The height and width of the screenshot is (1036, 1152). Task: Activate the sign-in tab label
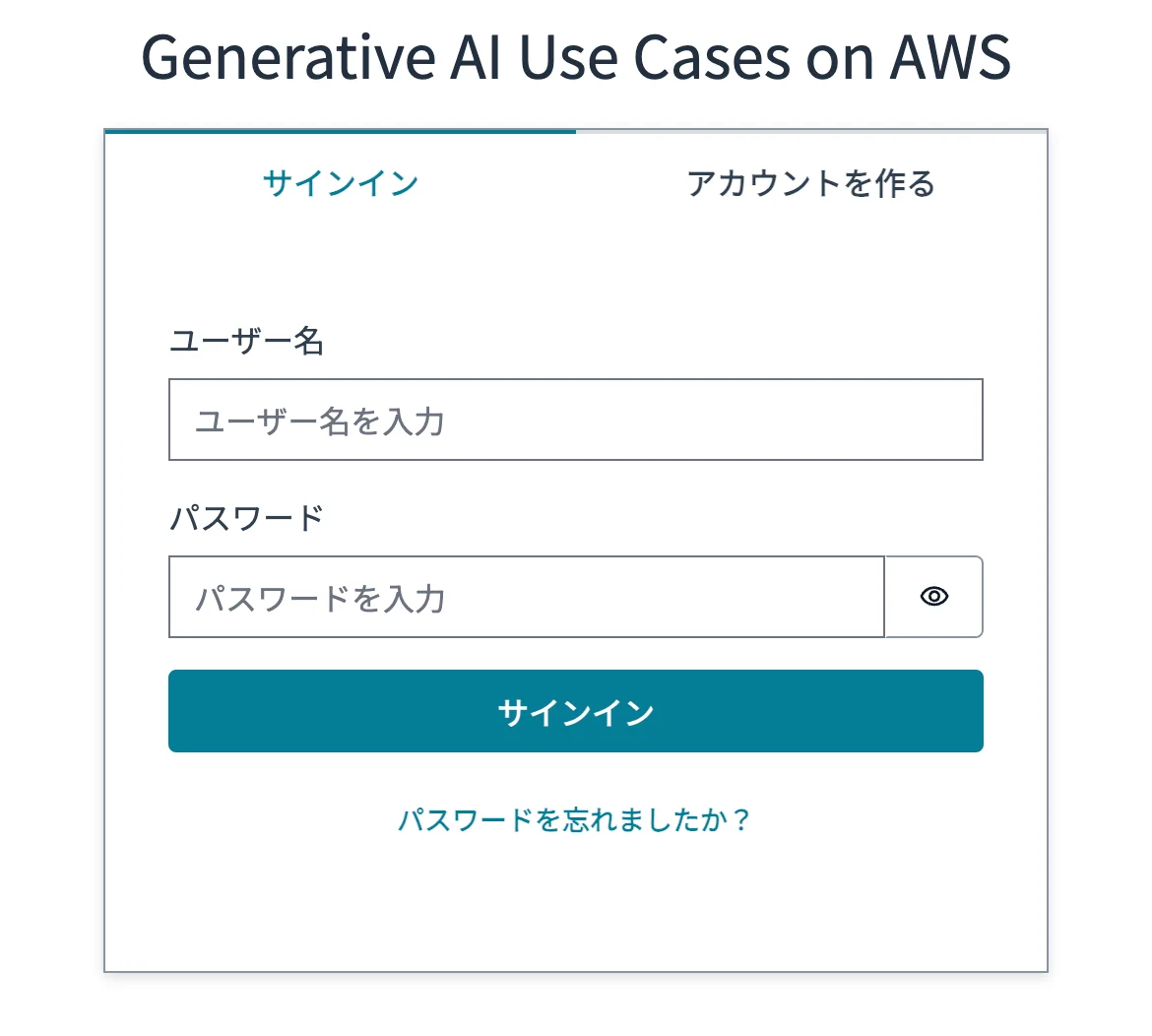340,184
